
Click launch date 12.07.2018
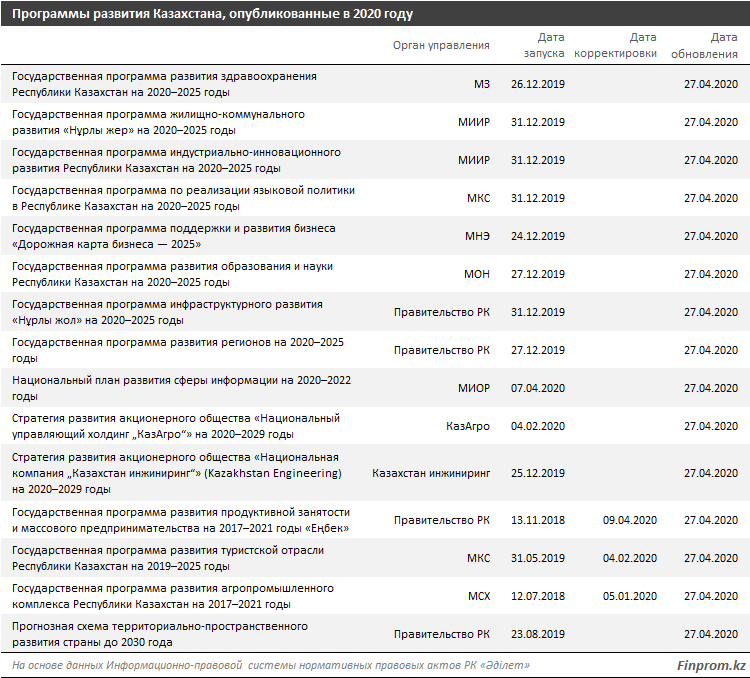[x=538, y=596]
